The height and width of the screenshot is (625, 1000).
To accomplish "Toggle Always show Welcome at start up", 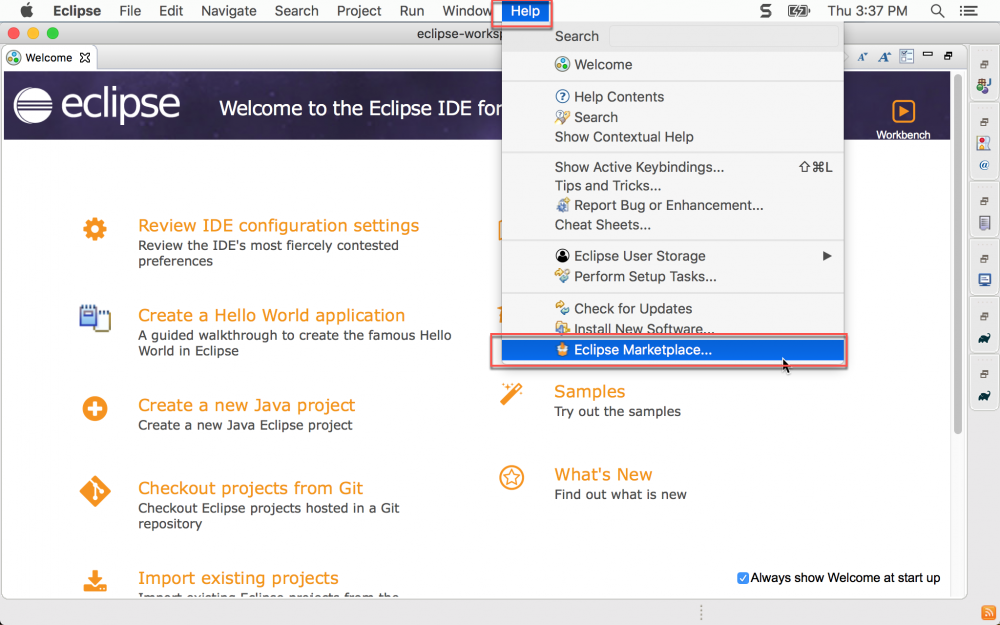I will pyautogui.click(x=743, y=578).
